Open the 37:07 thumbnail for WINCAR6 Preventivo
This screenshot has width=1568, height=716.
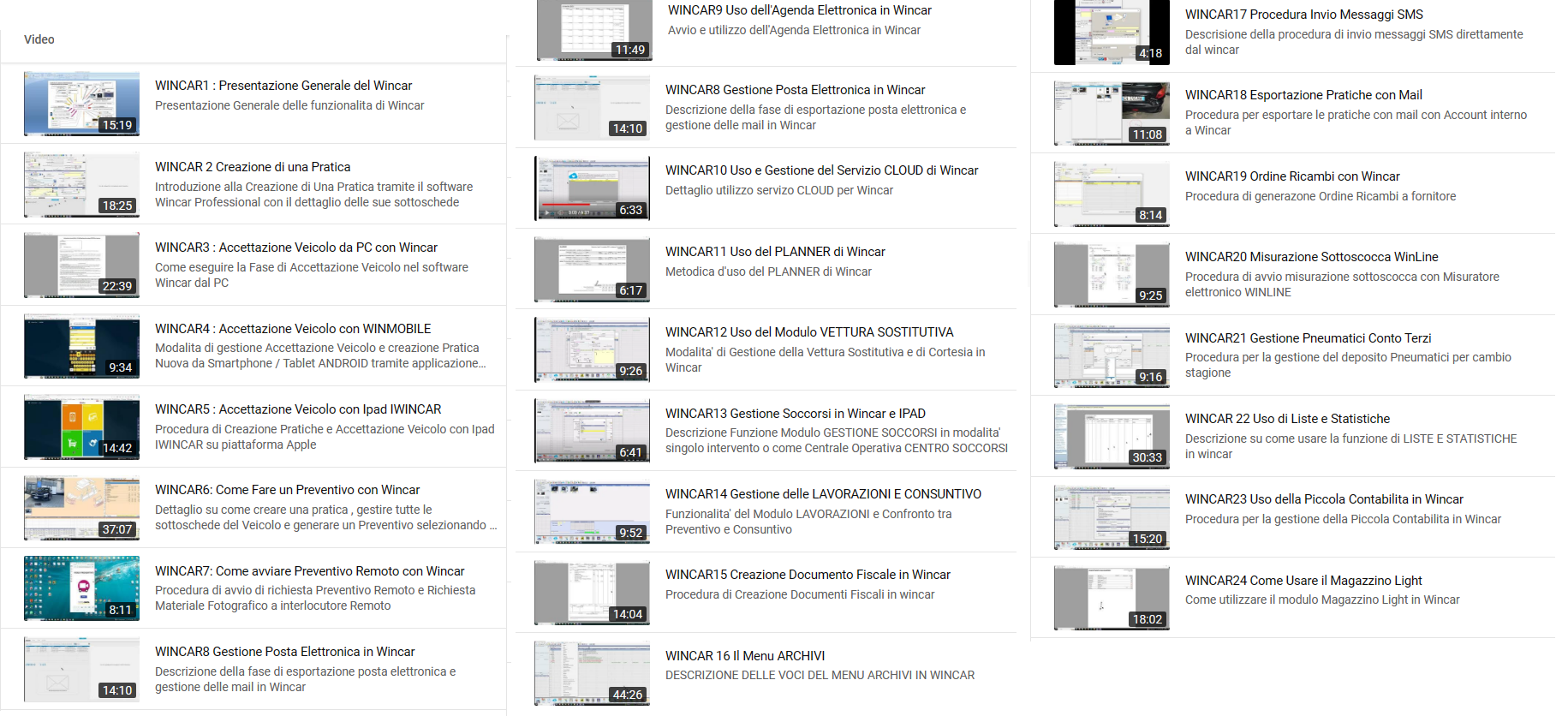point(81,508)
